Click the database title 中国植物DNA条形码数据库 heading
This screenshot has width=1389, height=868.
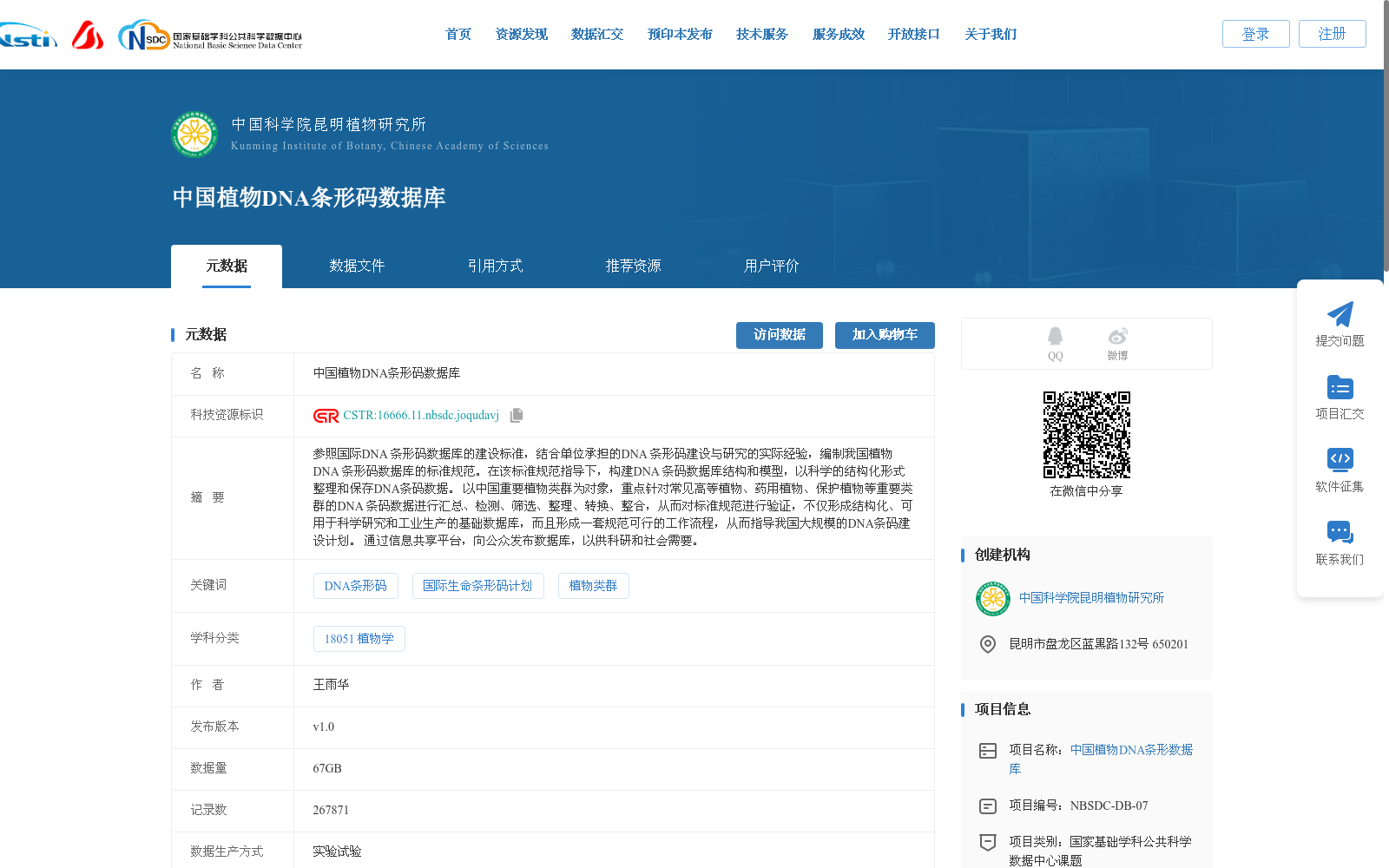[309, 198]
